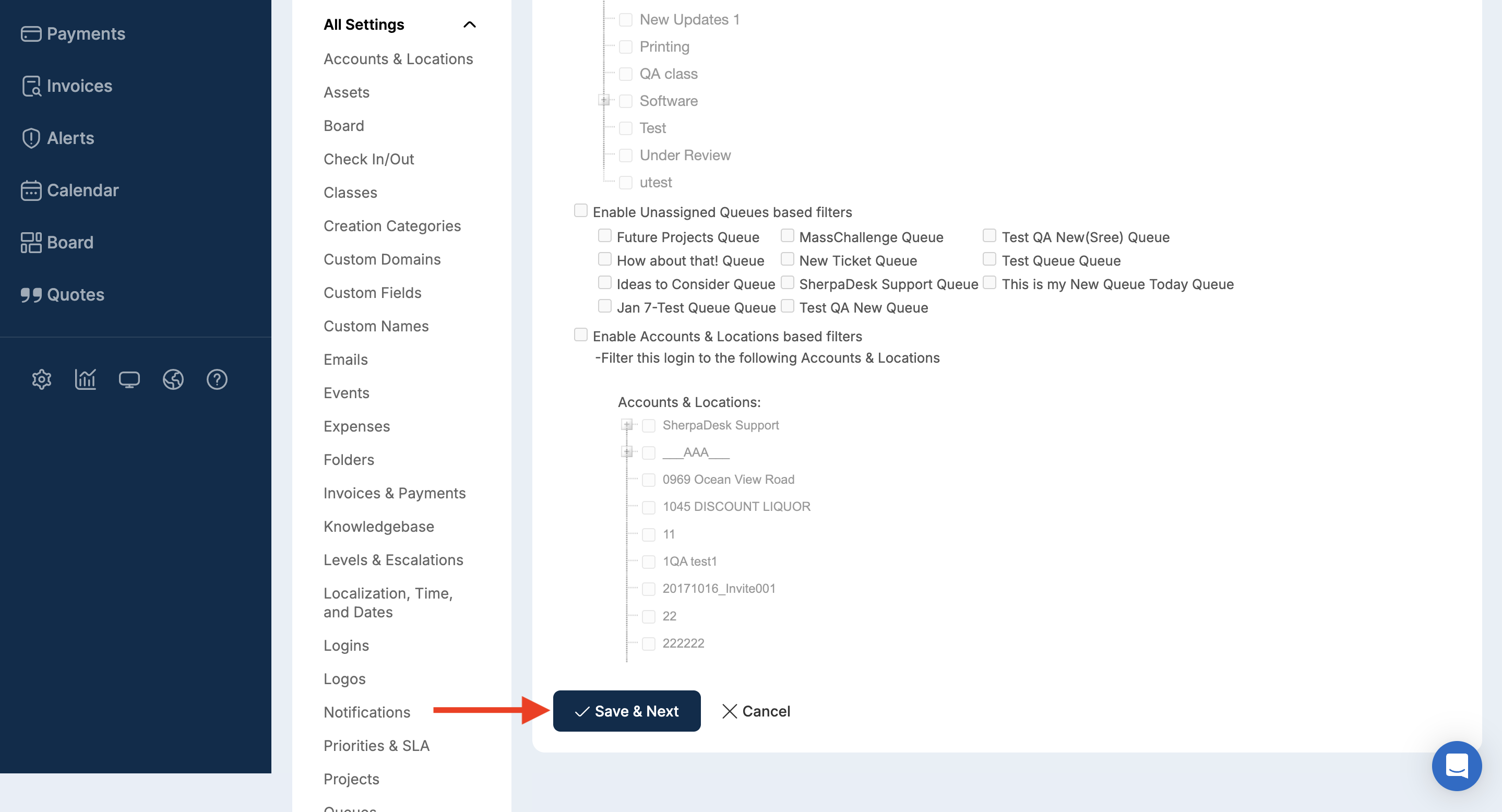Enable Accounts & Locations based filters checkbox
The height and width of the screenshot is (812, 1502).
point(581,335)
